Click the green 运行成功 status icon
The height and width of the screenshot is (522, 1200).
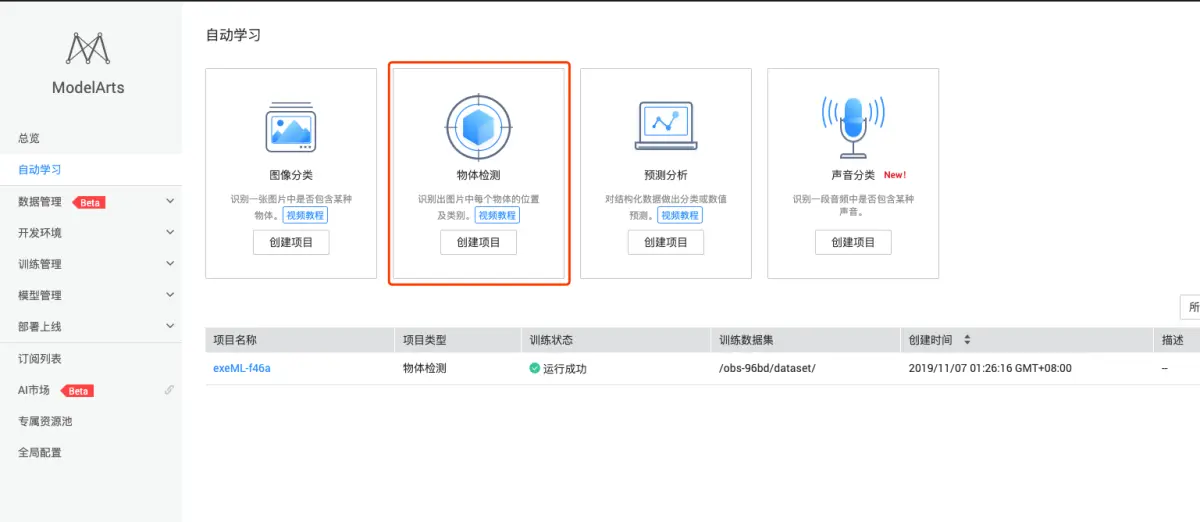535,368
